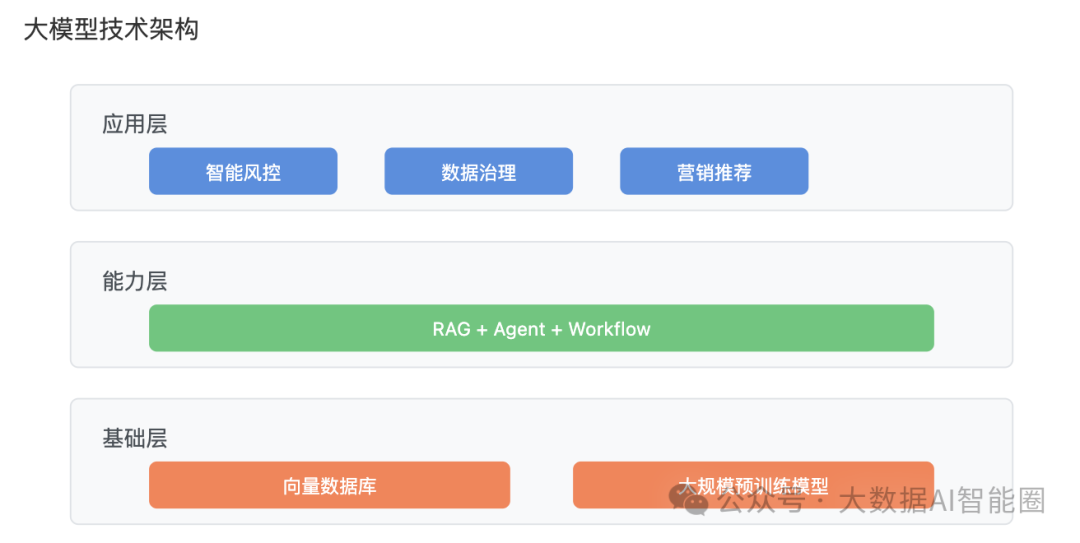Image resolution: width=1080 pixels, height=543 pixels.
Task: Click the WeChat logo in the watermark
Action: pos(688,500)
